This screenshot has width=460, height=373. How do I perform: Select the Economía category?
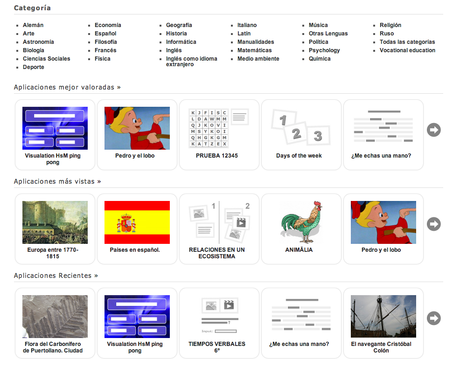point(108,25)
